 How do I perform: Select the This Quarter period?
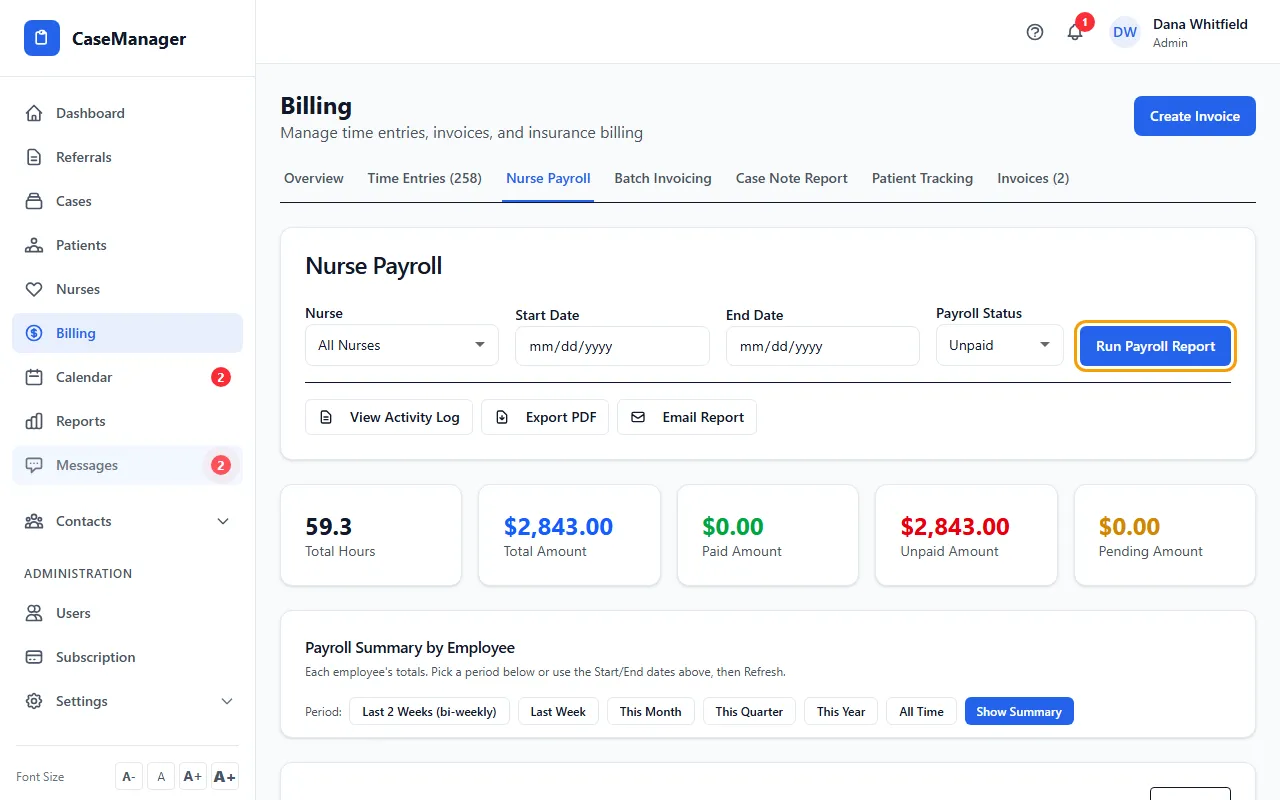(749, 712)
